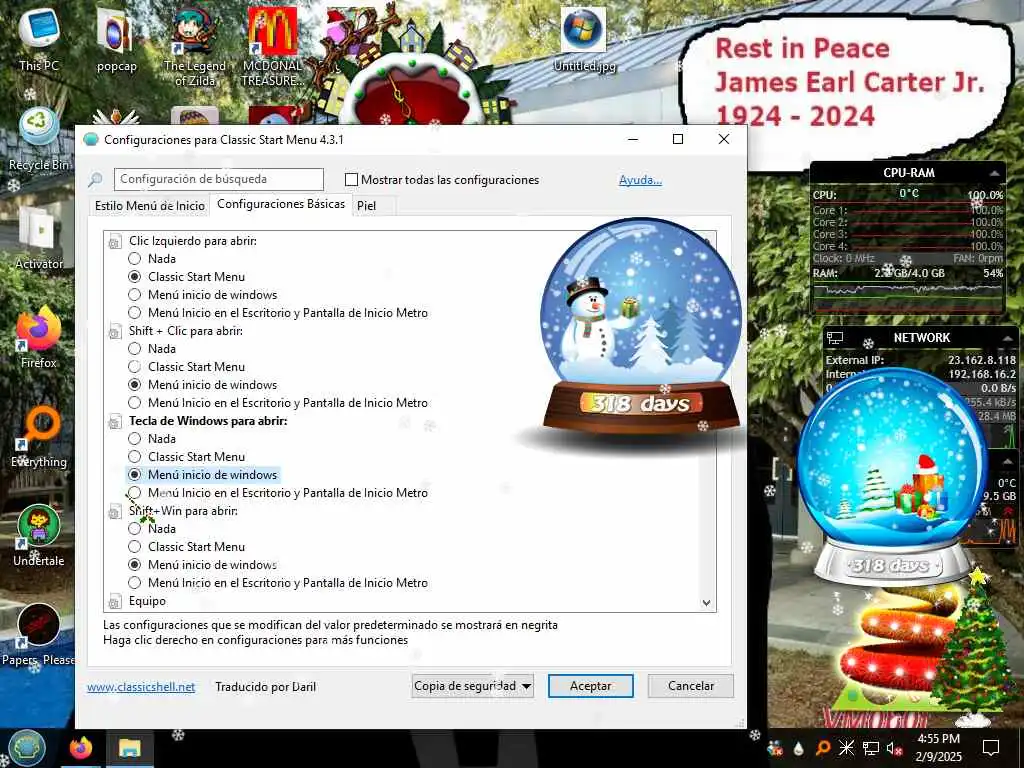1024x768 pixels.
Task: Enable Mostrar todas las configuraciones checkbox
Action: (351, 180)
